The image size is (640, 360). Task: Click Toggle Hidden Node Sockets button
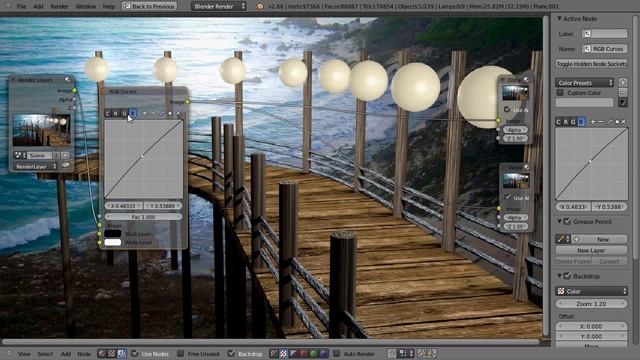click(x=591, y=64)
